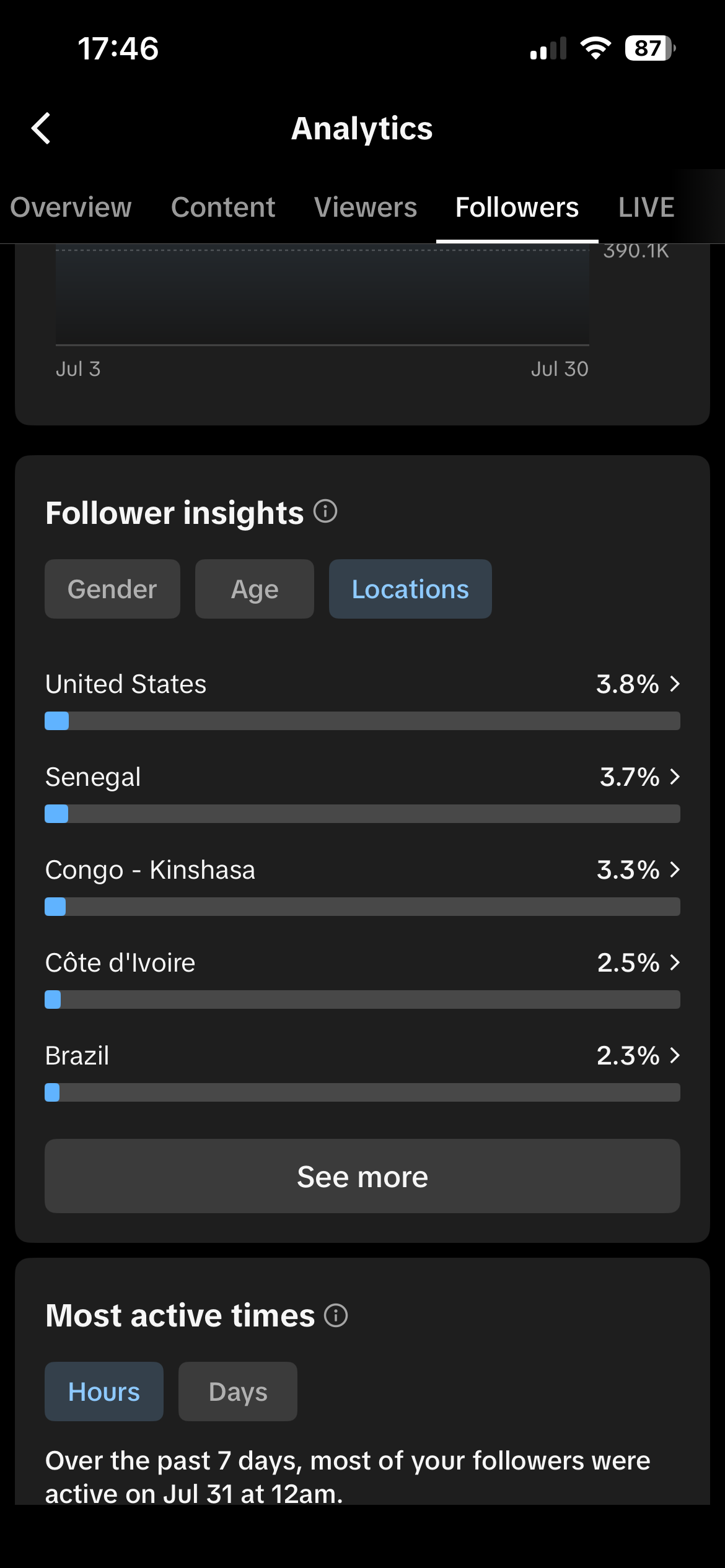Open the Viewers tab
Screen dimensions: 725x1568
(x=366, y=207)
